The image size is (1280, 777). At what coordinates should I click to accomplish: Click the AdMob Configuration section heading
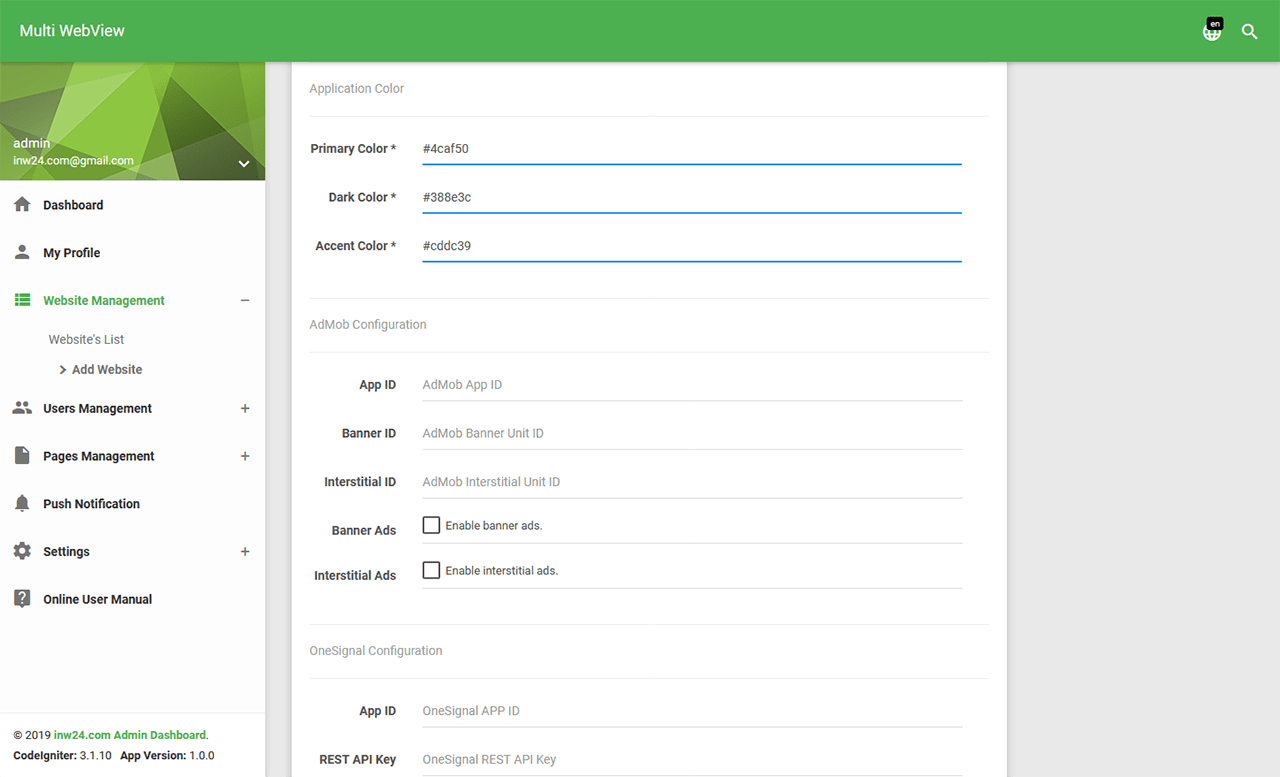click(x=368, y=325)
